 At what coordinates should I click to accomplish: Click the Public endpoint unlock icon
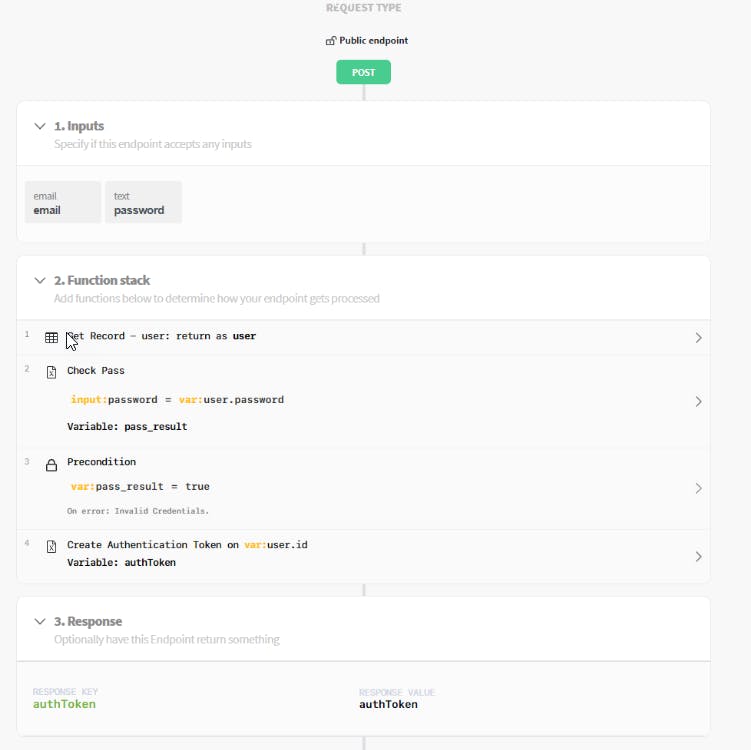331,41
